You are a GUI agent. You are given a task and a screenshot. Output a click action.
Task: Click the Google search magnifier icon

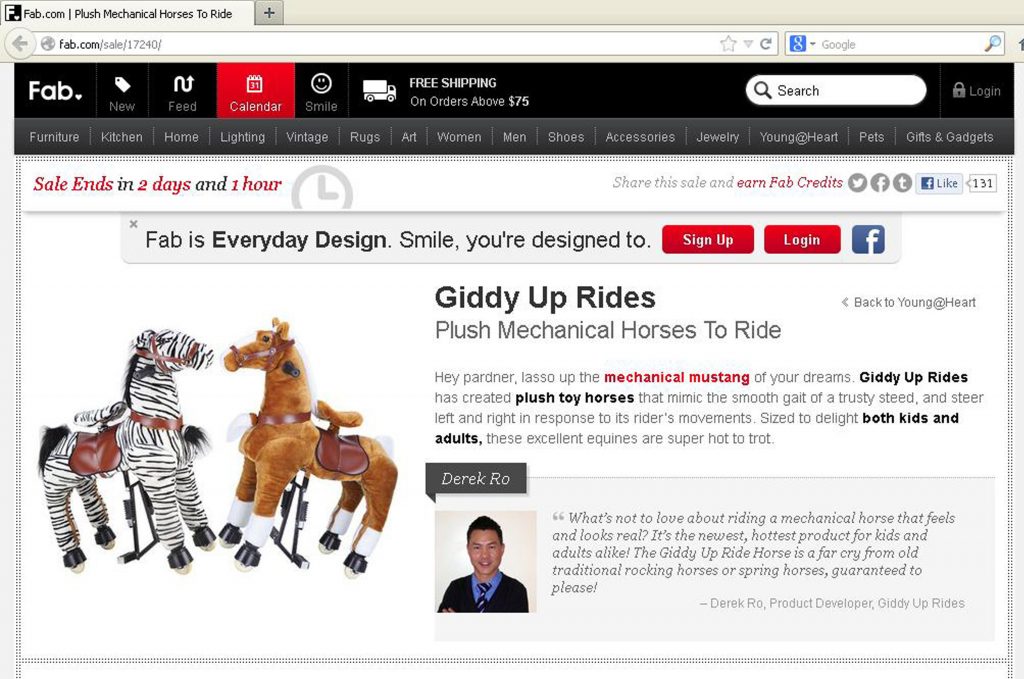point(992,44)
